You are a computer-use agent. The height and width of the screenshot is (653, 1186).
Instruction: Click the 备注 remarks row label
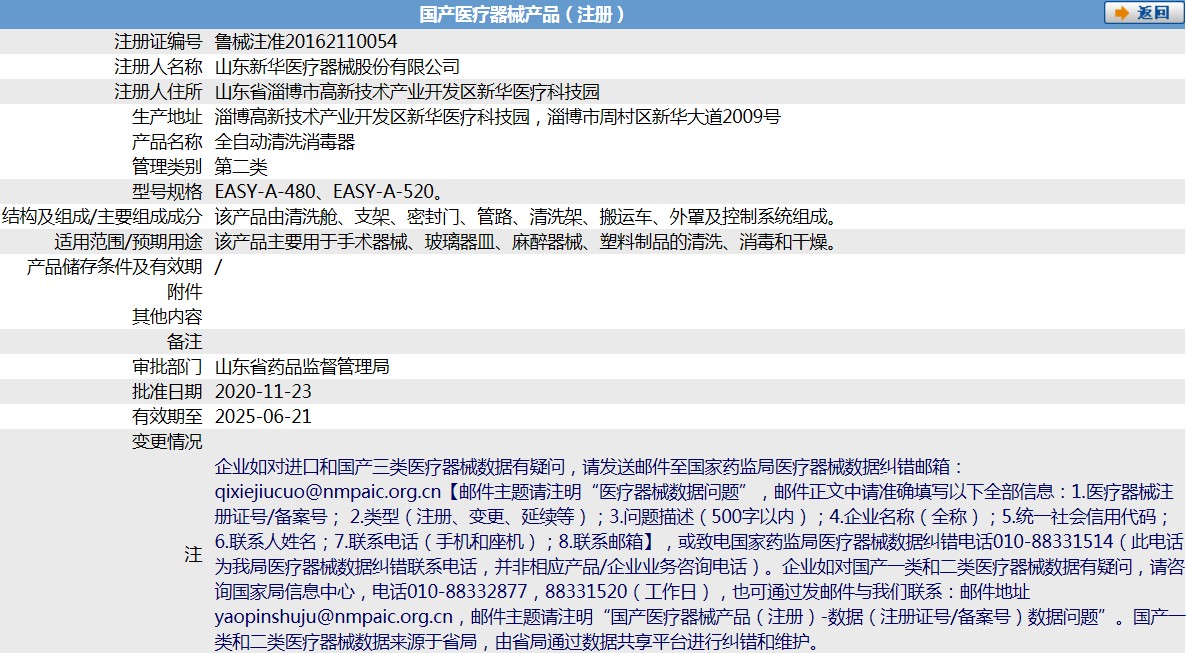pyautogui.click(x=184, y=342)
